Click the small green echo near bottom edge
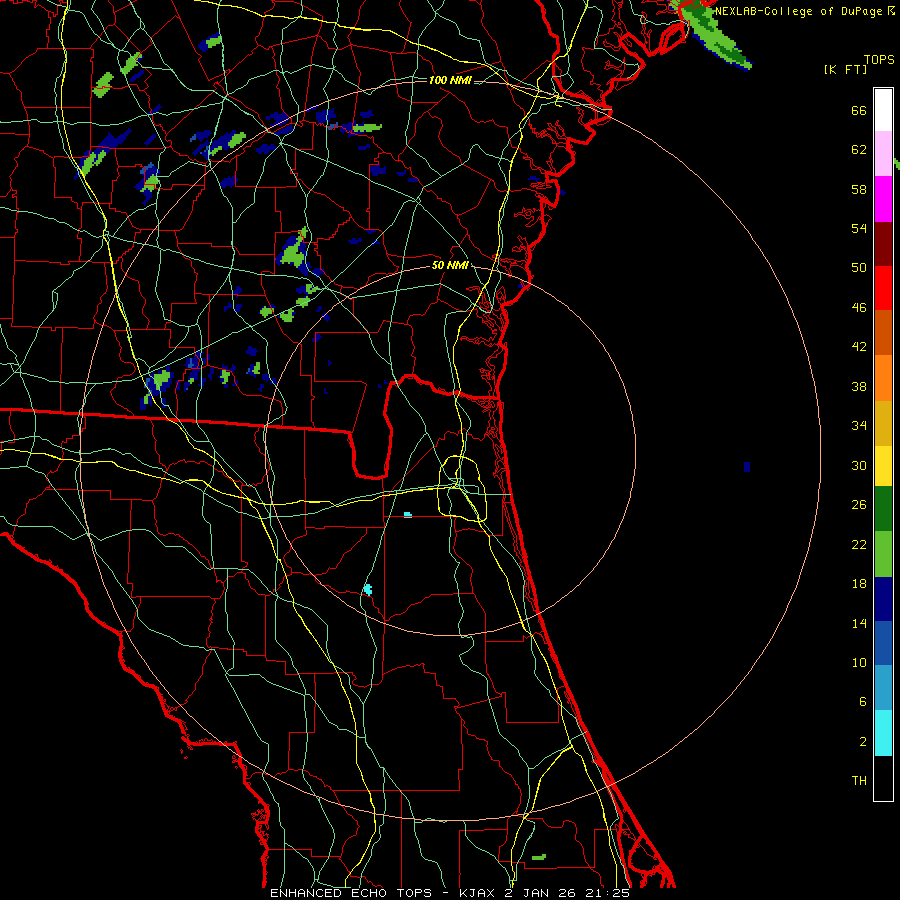 coord(538,858)
